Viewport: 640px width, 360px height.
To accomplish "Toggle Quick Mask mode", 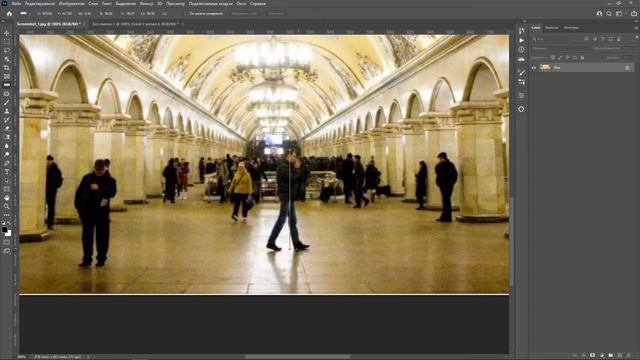I will pos(7,242).
